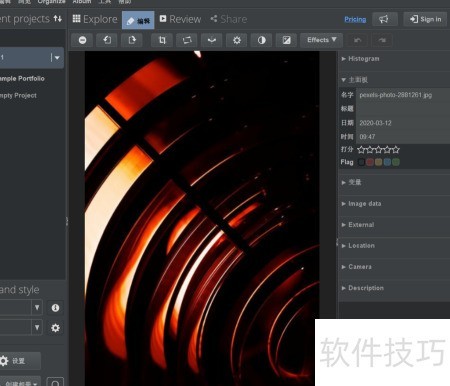Rate the photo three stars
450x386 pixels.
point(378,149)
